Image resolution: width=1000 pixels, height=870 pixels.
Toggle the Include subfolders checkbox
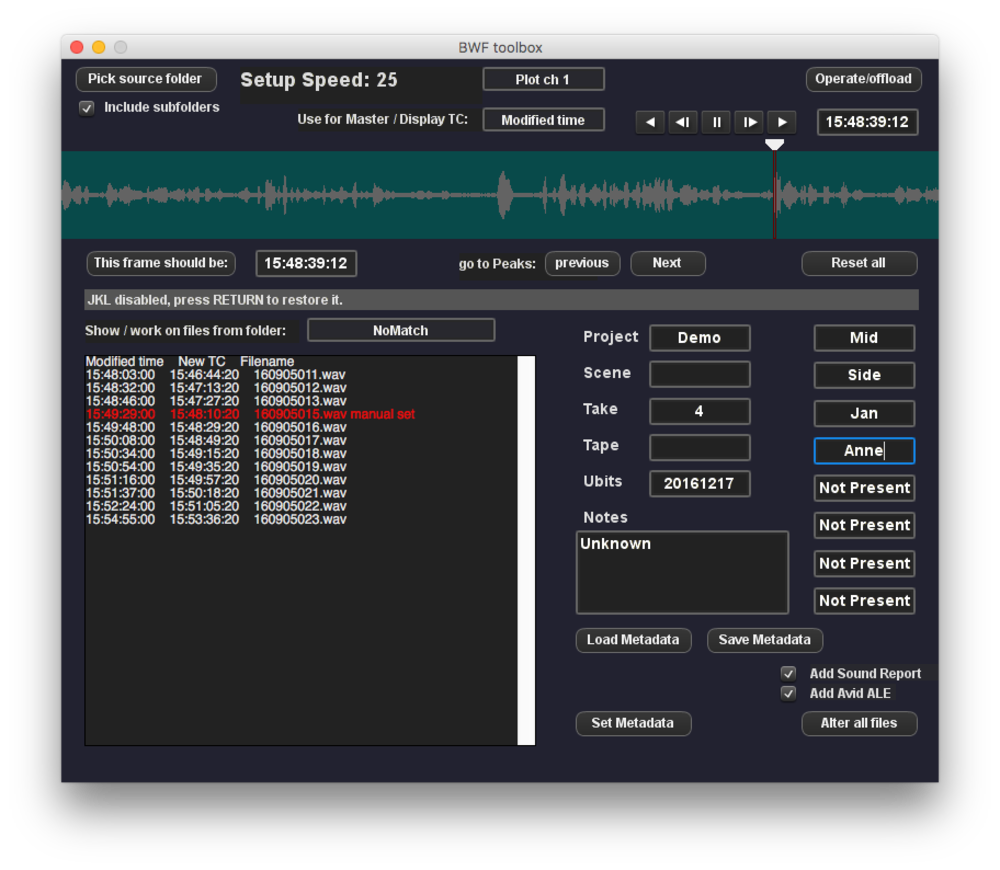click(x=87, y=108)
